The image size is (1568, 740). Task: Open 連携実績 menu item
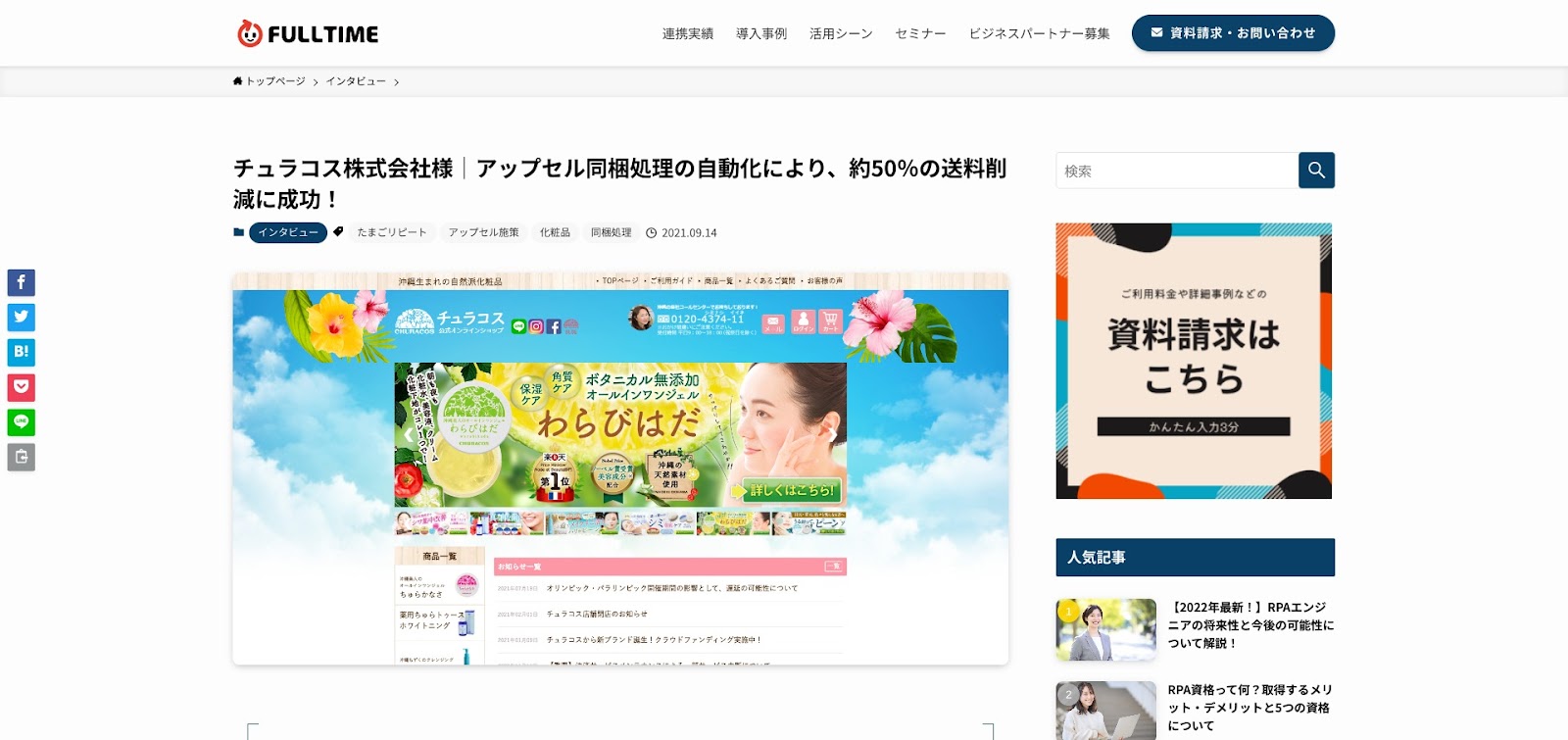pyautogui.click(x=688, y=33)
